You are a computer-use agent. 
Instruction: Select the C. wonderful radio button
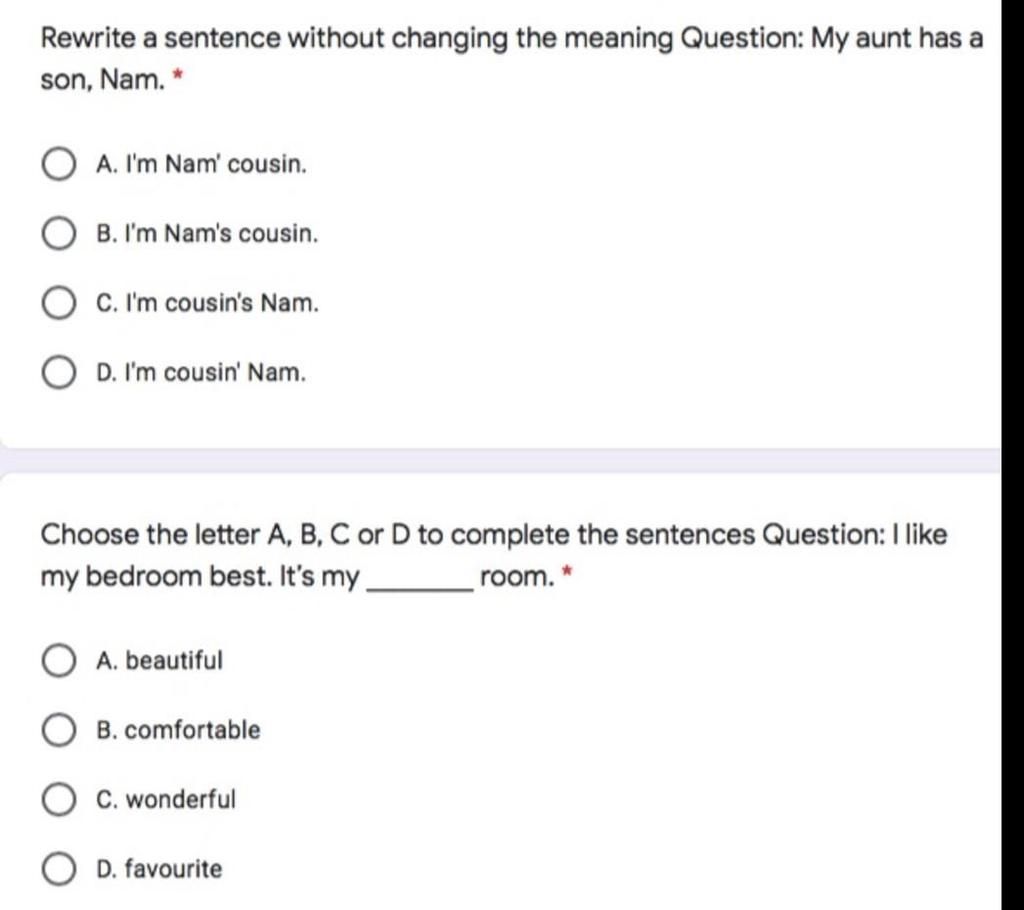pos(59,800)
